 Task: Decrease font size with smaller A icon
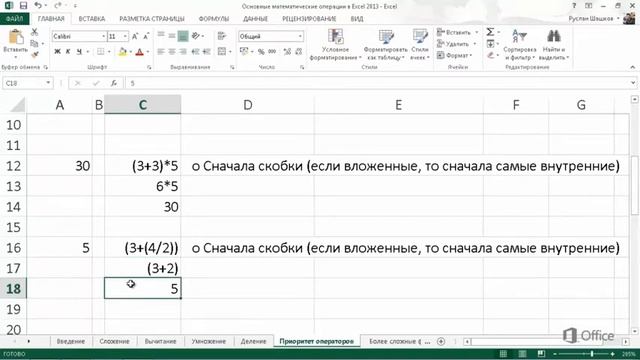tap(146, 36)
